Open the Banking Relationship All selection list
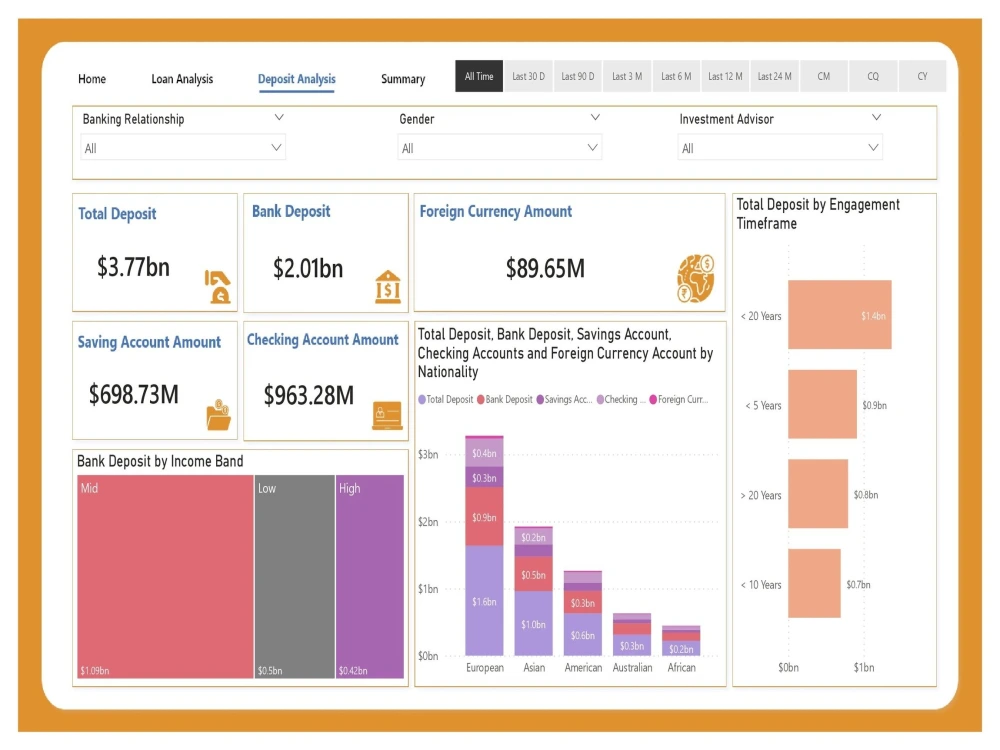 (277, 146)
